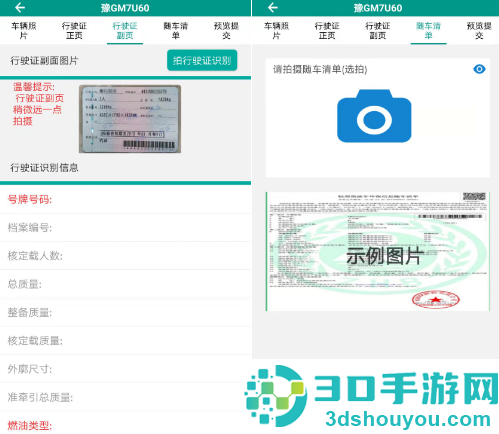Tap the 外廓尺寸 field
Viewport: 499px width, 434px height.
(x=125, y=369)
